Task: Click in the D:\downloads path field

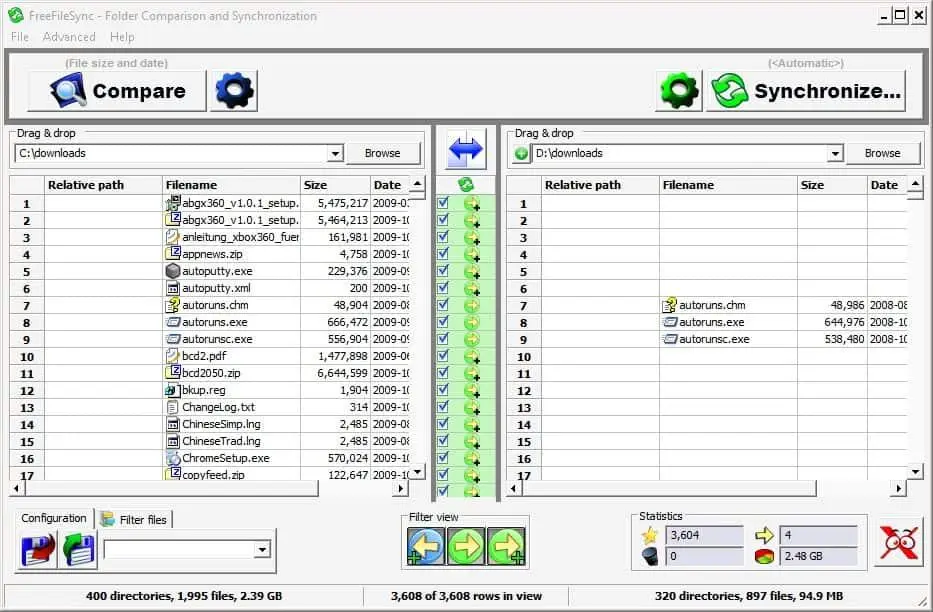Action: click(x=679, y=153)
